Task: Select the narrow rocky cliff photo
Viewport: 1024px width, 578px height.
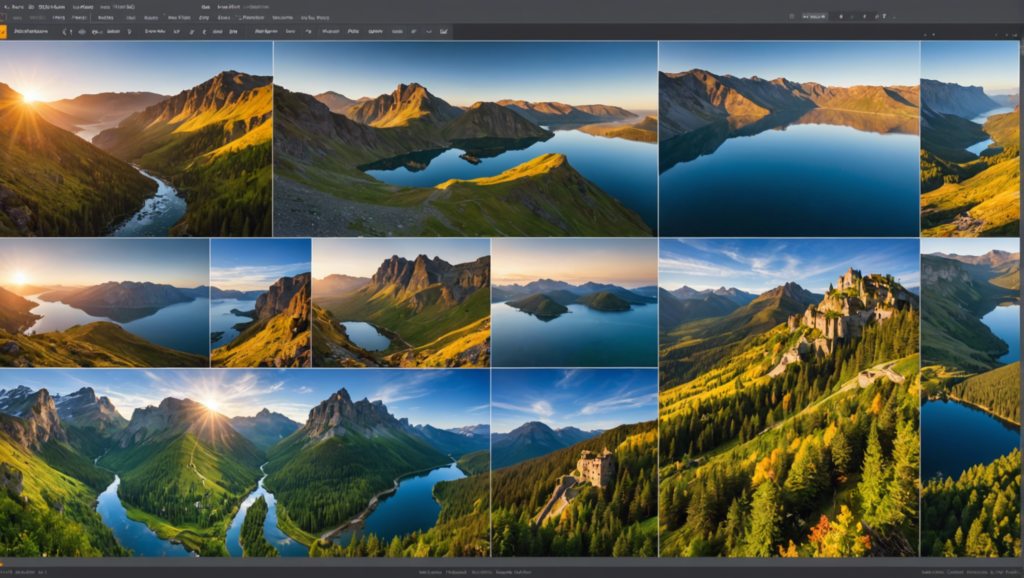Action: tap(260, 303)
